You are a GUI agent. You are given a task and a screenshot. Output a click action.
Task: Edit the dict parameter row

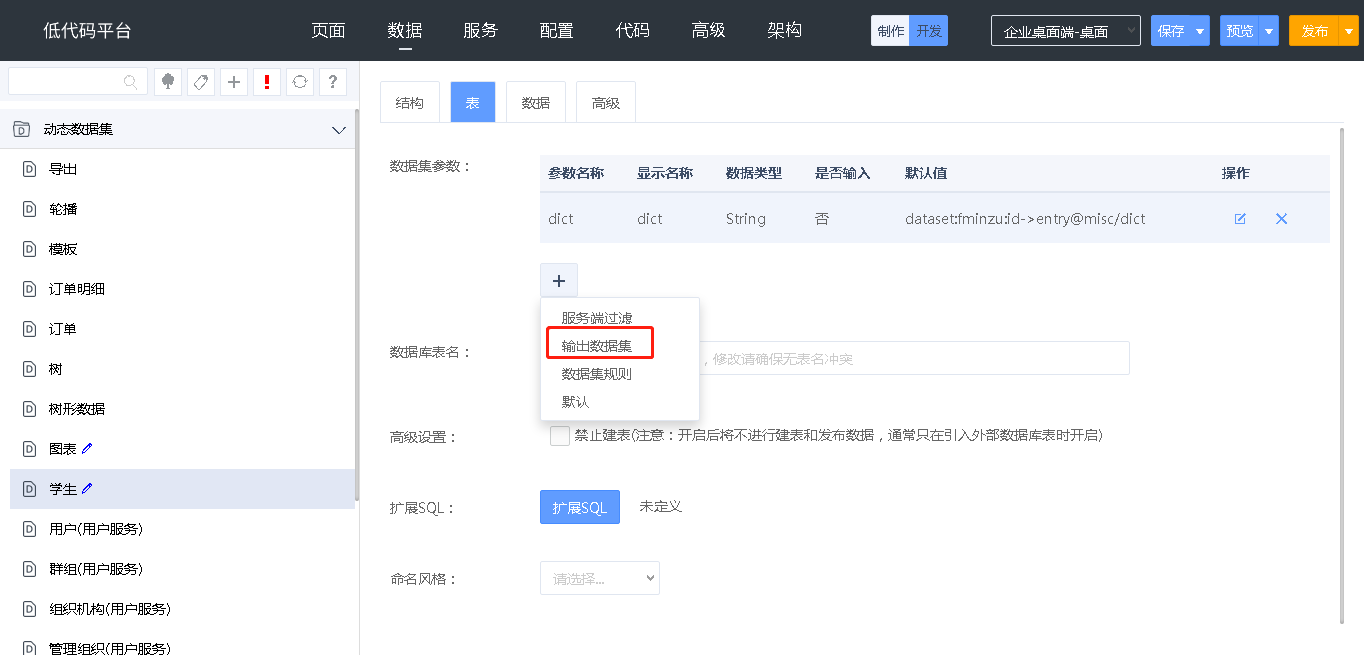1240,219
